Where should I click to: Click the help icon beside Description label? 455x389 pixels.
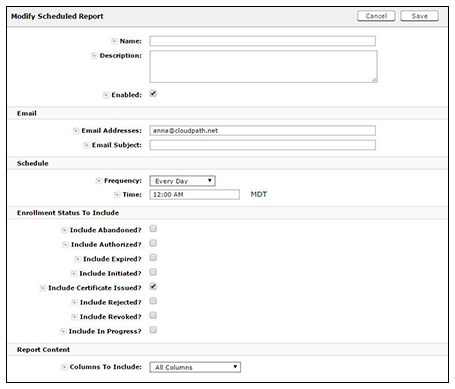point(94,56)
